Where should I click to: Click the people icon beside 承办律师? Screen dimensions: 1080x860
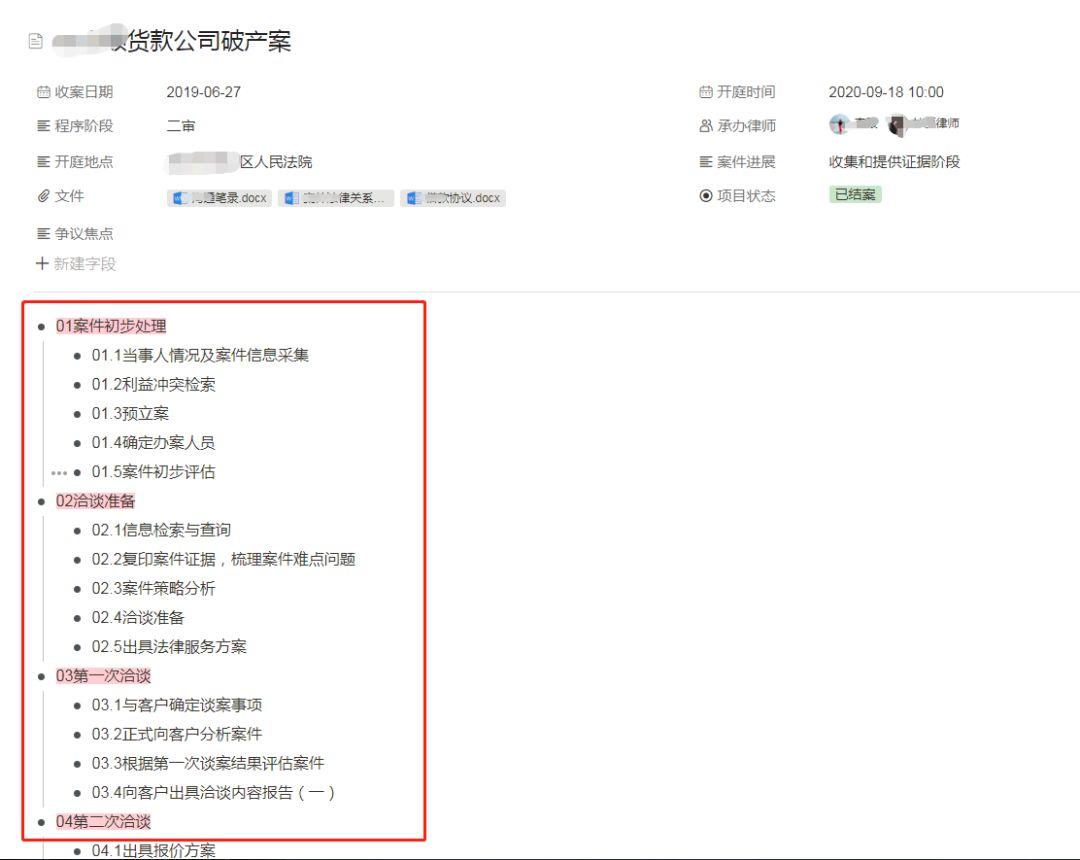pos(706,126)
